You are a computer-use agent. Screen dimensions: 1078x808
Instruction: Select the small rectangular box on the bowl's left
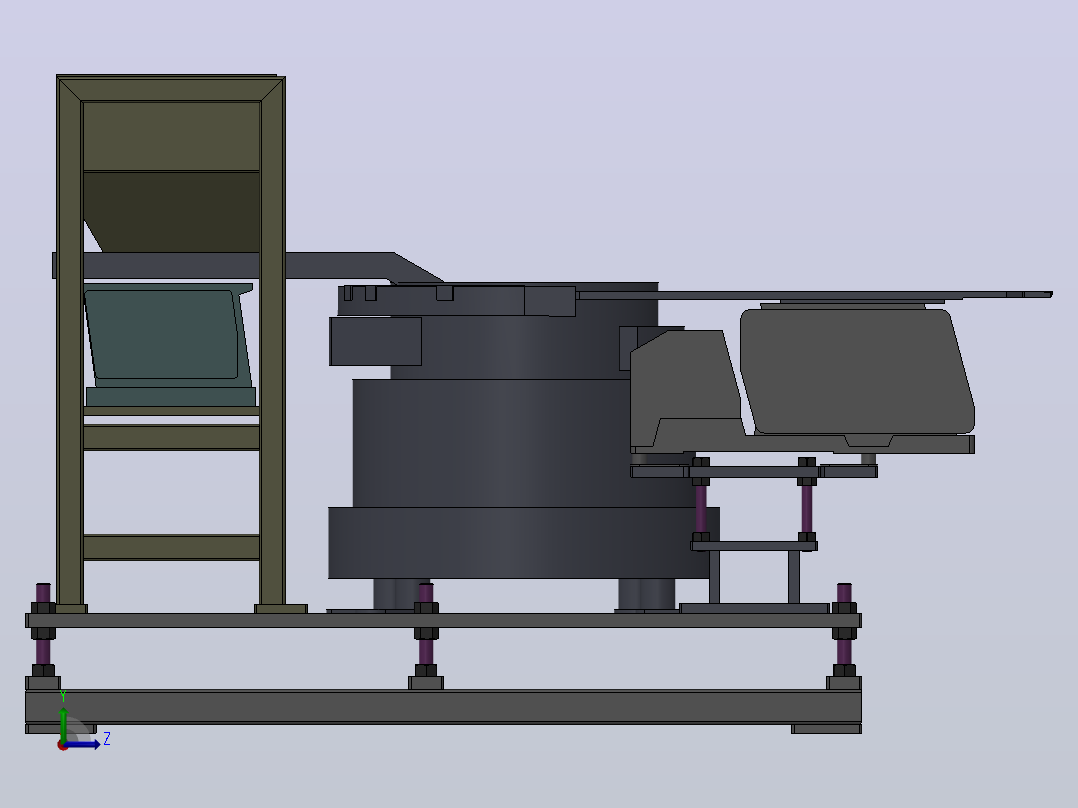375,341
